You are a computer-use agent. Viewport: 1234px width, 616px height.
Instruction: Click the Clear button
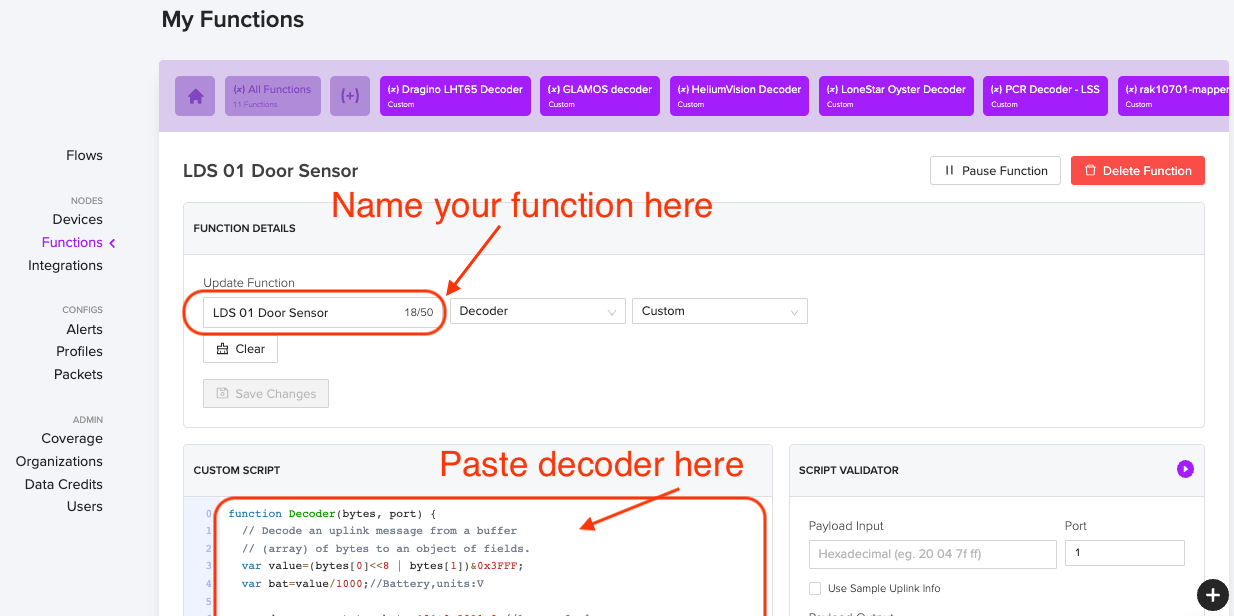240,349
